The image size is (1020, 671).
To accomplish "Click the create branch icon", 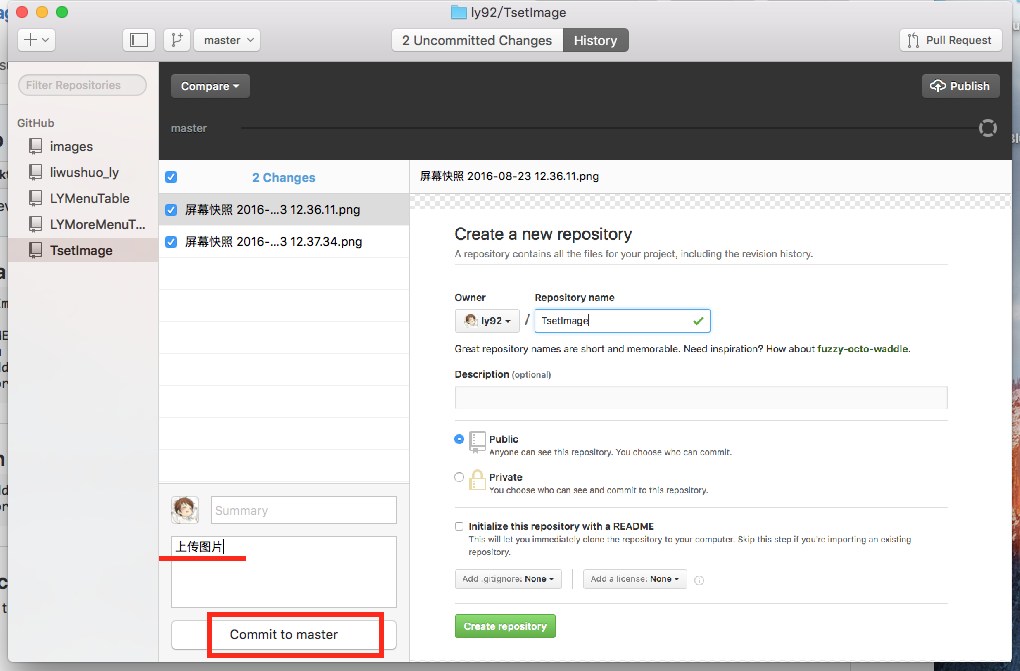I will coord(176,40).
